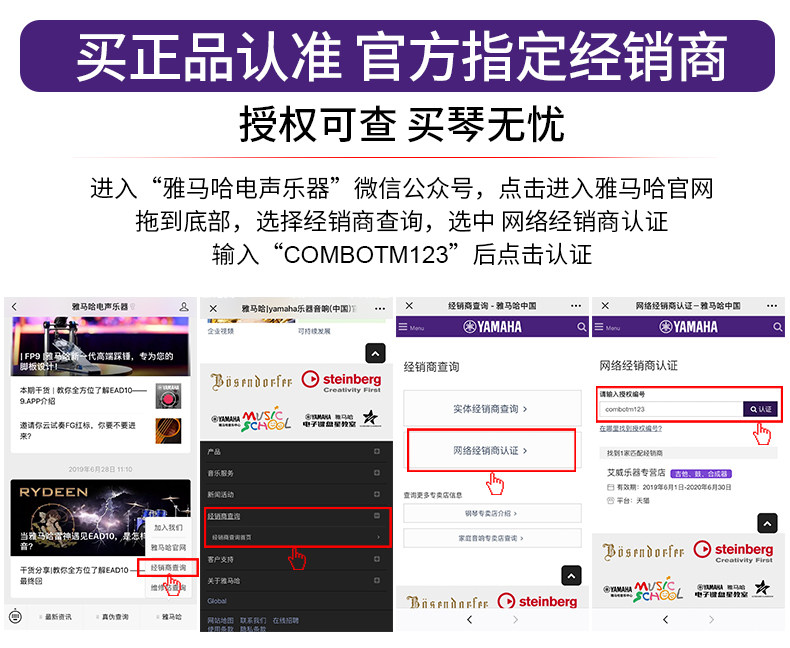Expand the 新闻活动 footer section

pyautogui.click(x=296, y=494)
